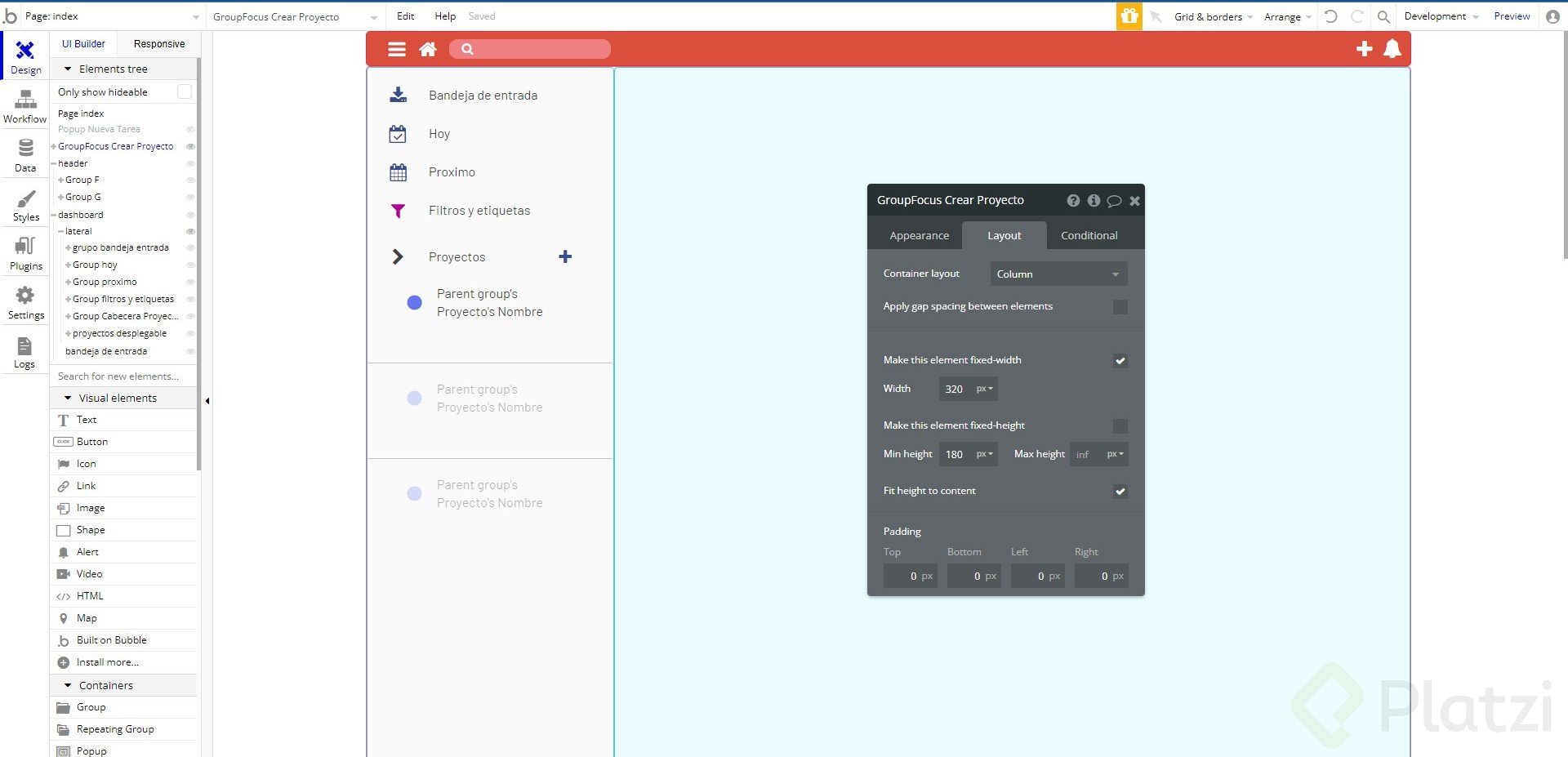Open the Help menu
This screenshot has width=1568, height=757.
445,16
